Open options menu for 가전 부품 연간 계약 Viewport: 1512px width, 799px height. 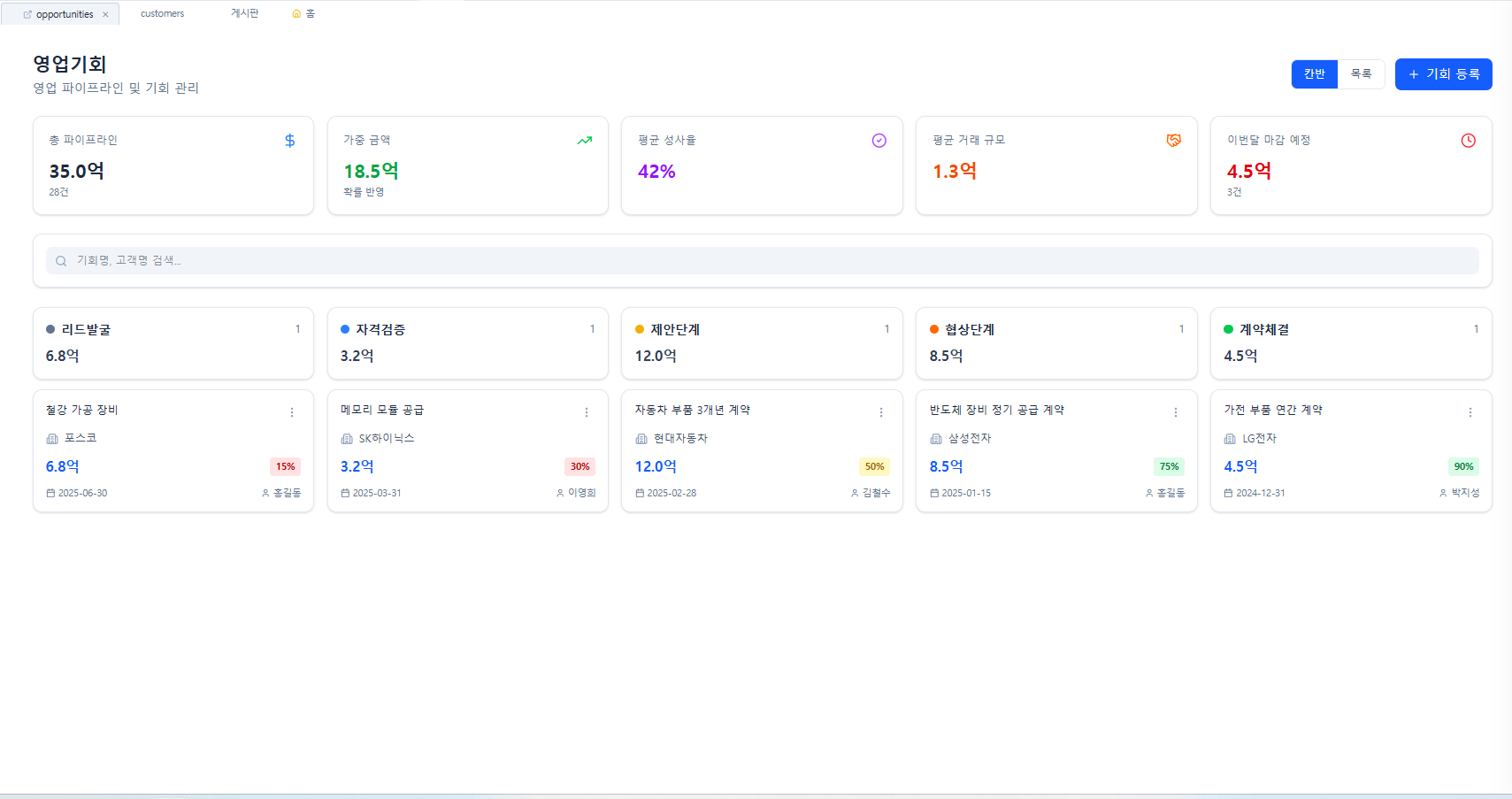[1470, 412]
